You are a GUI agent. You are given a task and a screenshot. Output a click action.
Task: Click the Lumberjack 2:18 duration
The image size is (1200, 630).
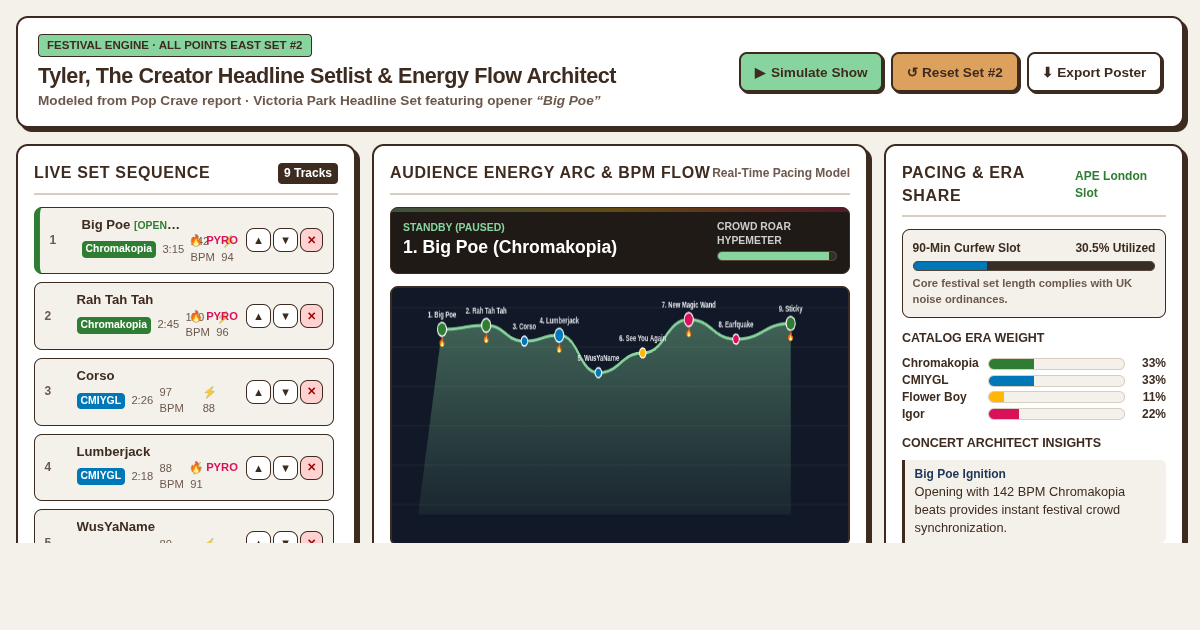click(x=142, y=476)
